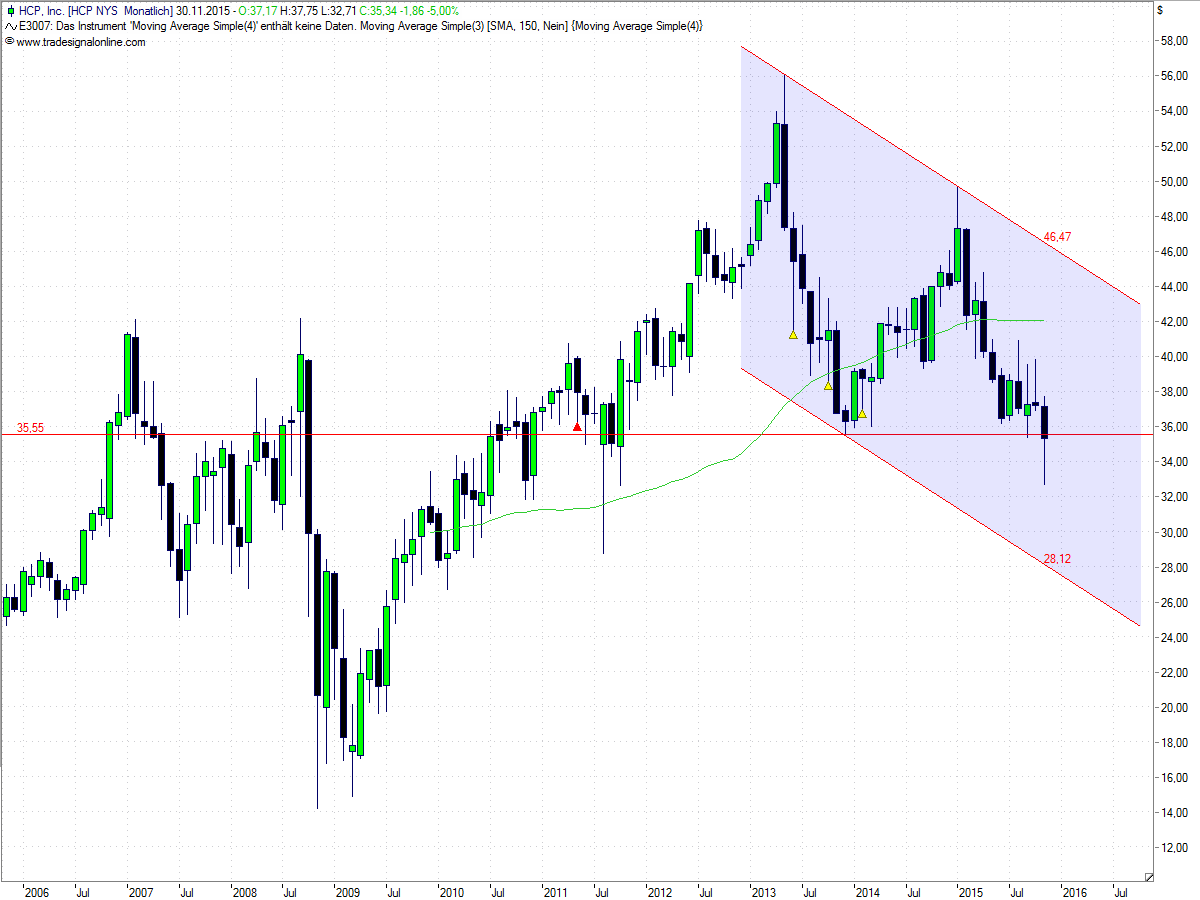
Task: Click the moving average line icon before E3007
Action: coord(10,25)
